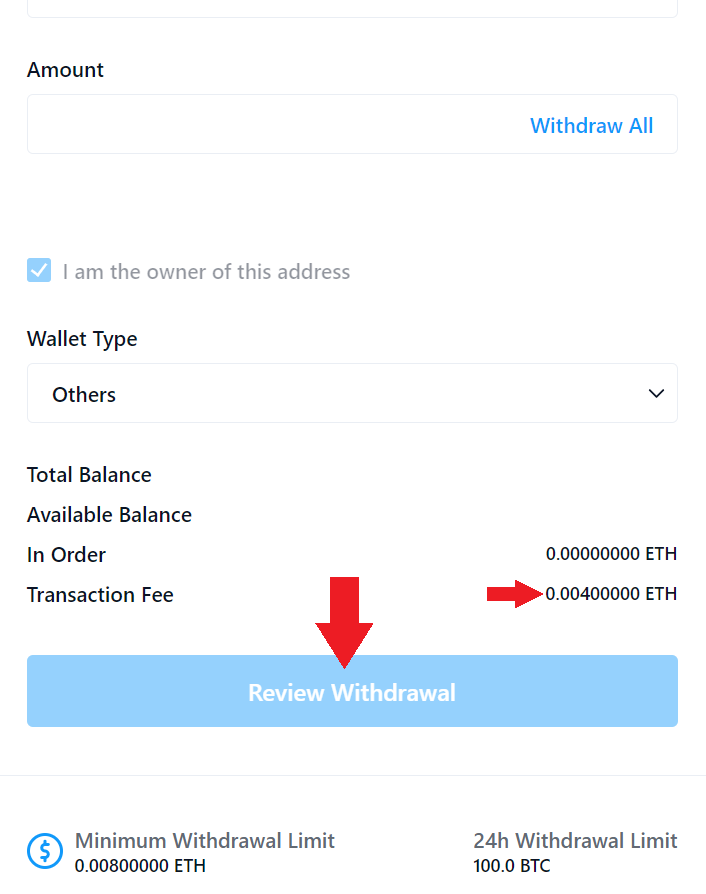The height and width of the screenshot is (894, 706).
Task: Click the Withdraw All link
Action: click(591, 125)
